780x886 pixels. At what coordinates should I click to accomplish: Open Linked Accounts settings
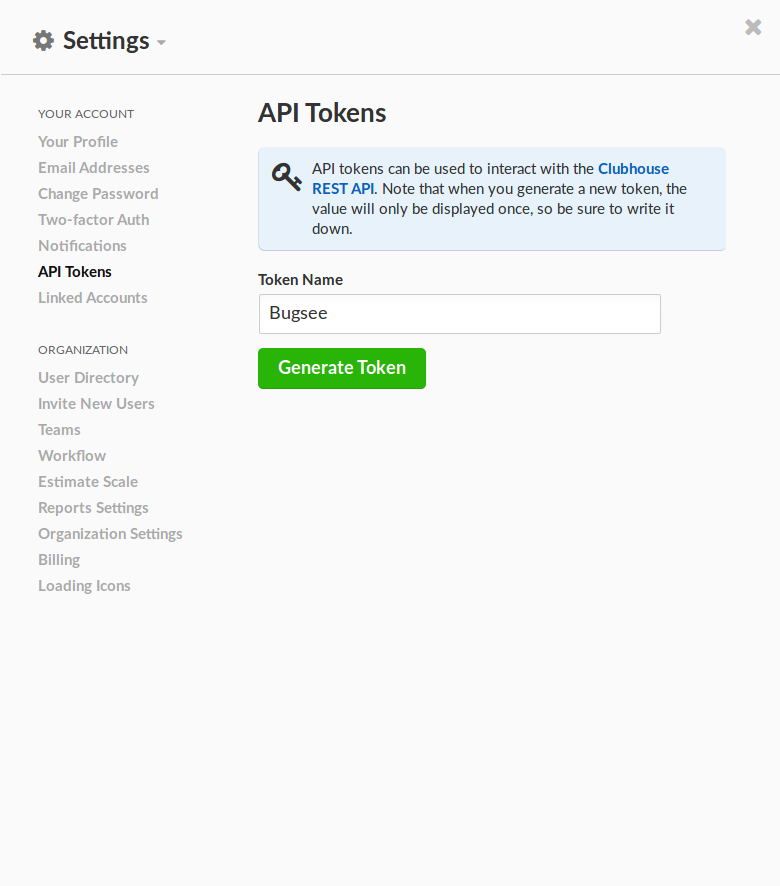92,297
